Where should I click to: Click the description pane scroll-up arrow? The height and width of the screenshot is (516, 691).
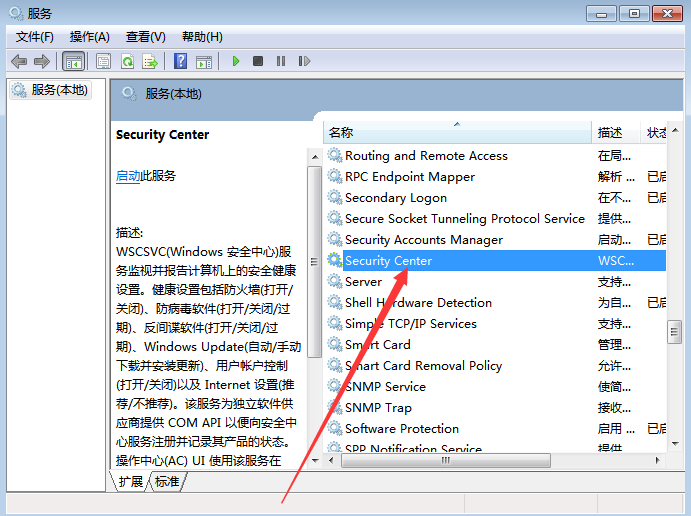[x=315, y=156]
